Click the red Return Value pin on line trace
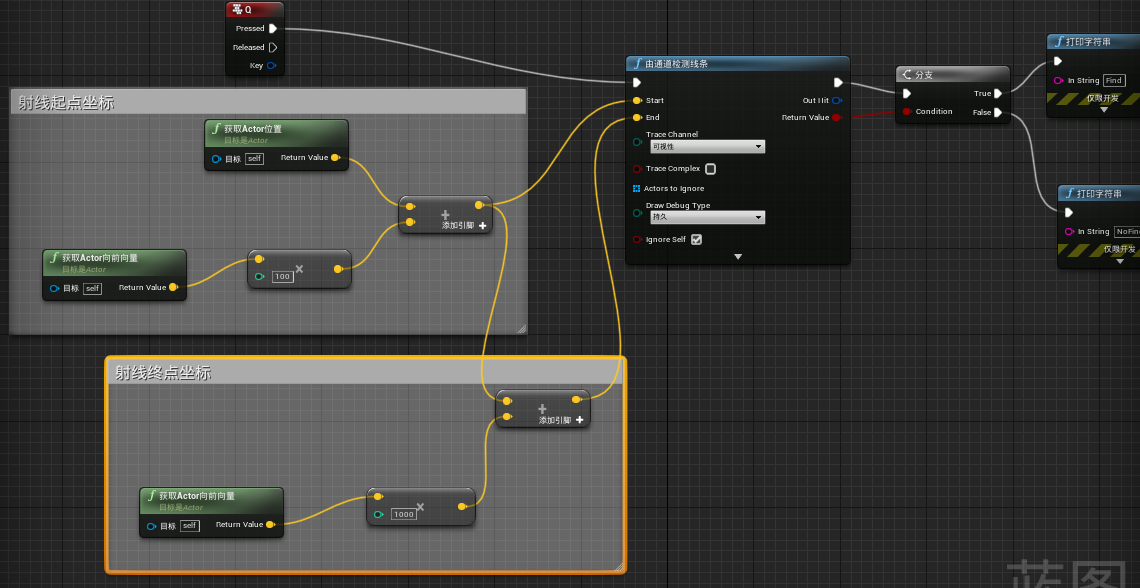This screenshot has height=588, width=1140. pos(837,118)
